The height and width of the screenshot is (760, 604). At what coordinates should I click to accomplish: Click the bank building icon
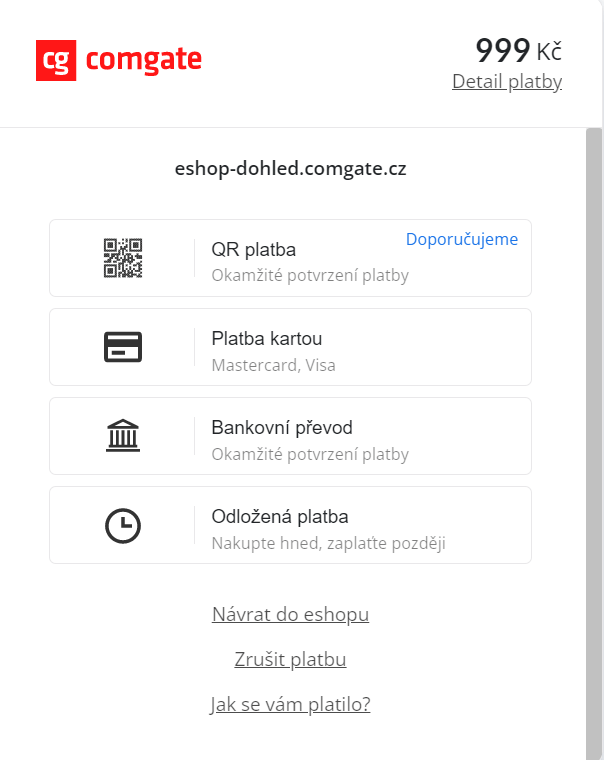click(123, 436)
